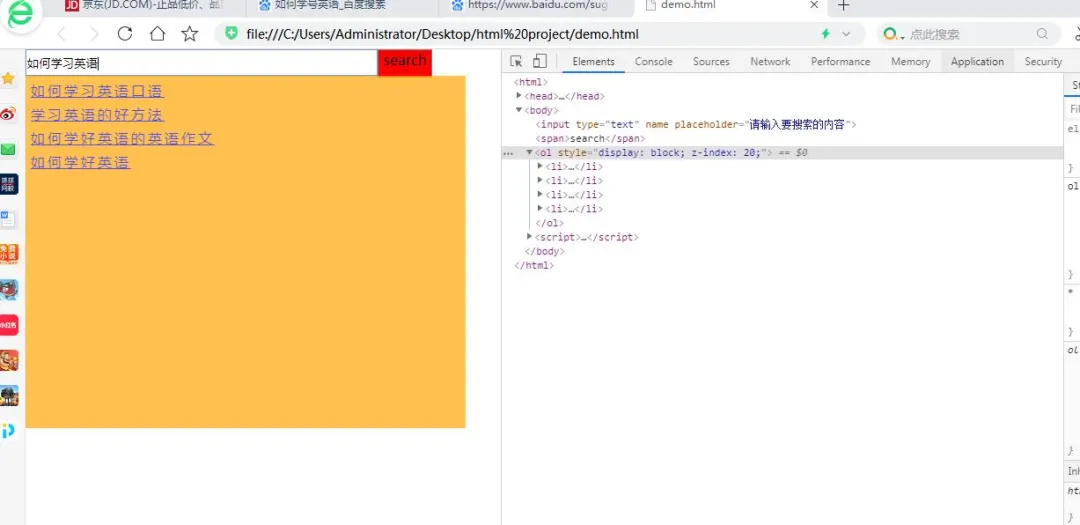Select the span search element line
This screenshot has width=1080, height=525.
[x=590, y=138]
